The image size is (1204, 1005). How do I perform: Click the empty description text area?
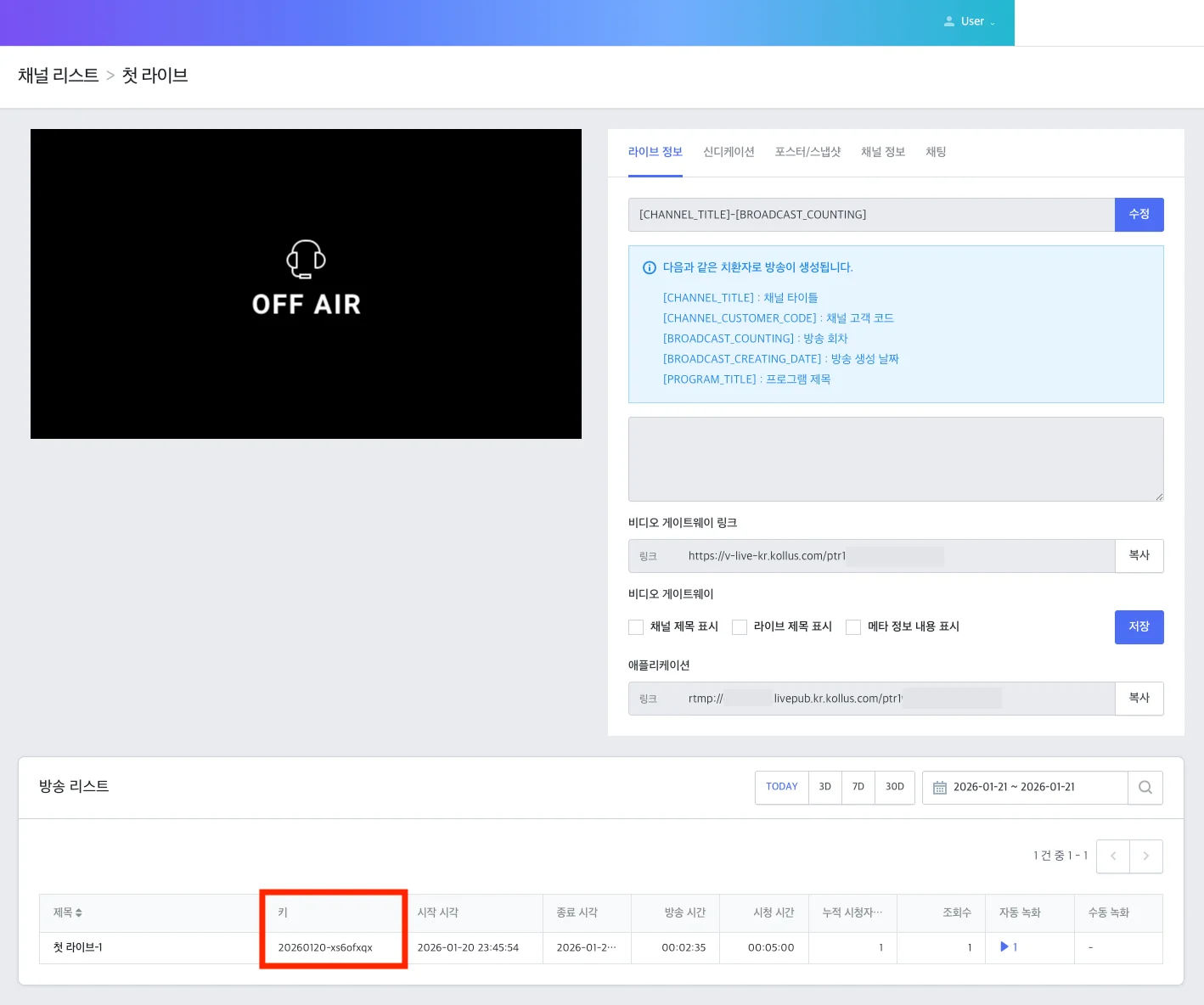896,459
